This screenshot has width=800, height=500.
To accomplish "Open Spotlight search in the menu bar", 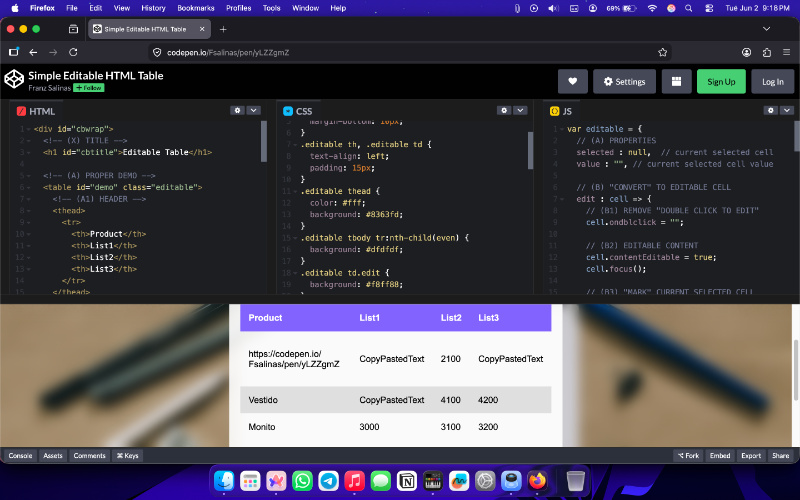I will [689, 8].
